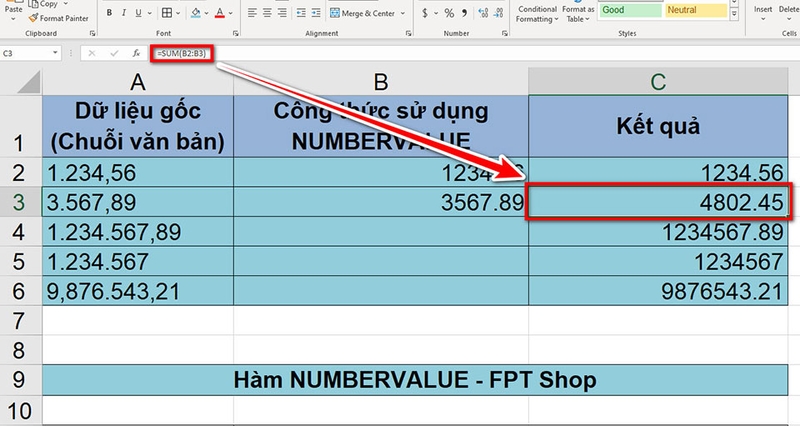Open Format as Table menu
Image resolution: width=800 pixels, height=426 pixels.
[578, 14]
